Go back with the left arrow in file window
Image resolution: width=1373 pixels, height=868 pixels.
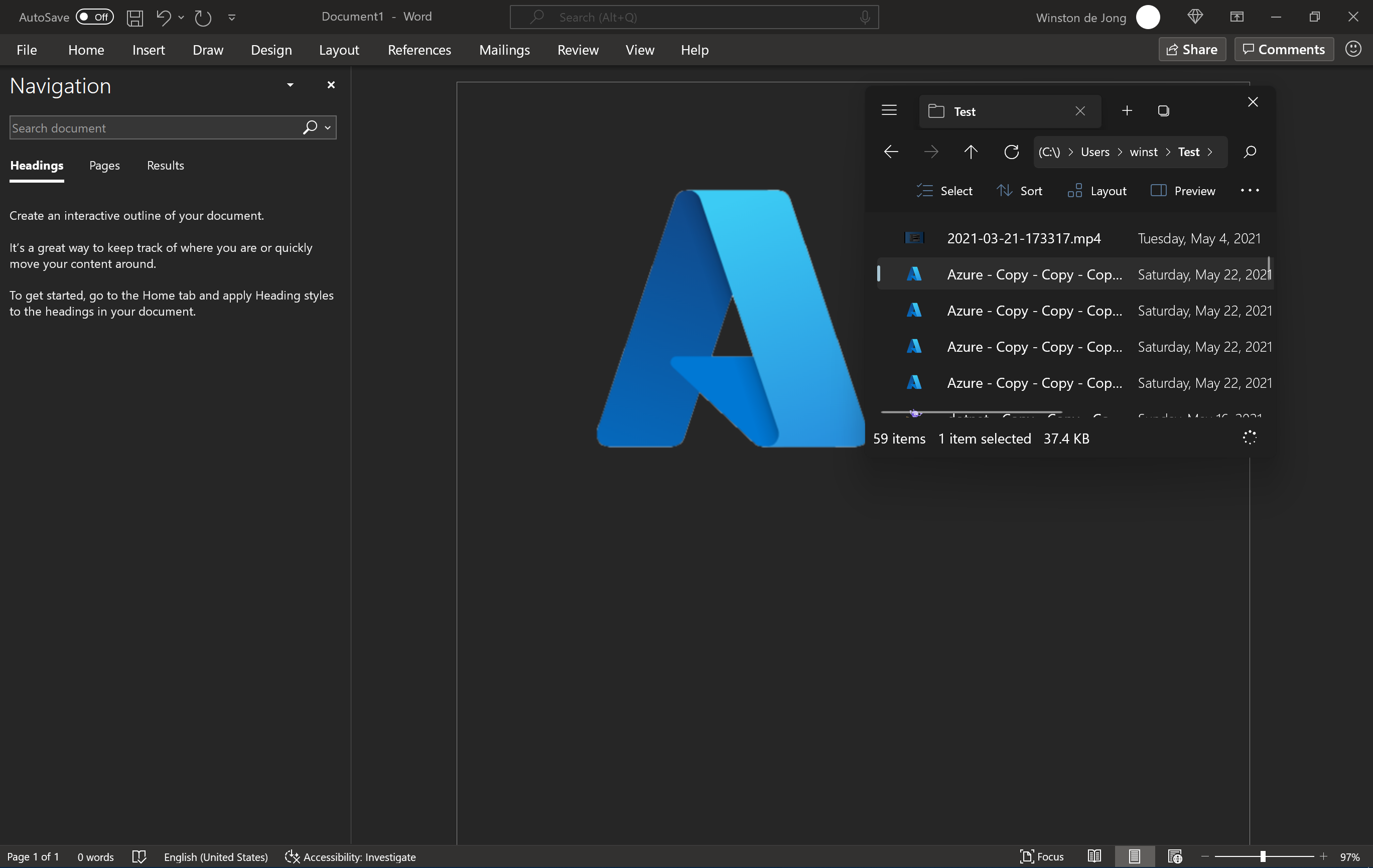coord(891,152)
